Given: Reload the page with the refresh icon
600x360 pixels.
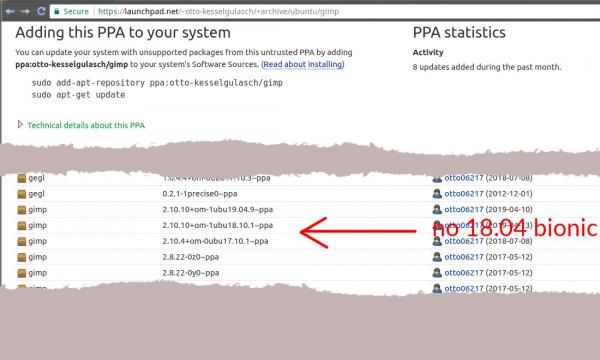Looking at the screenshot, I should tap(41, 11).
